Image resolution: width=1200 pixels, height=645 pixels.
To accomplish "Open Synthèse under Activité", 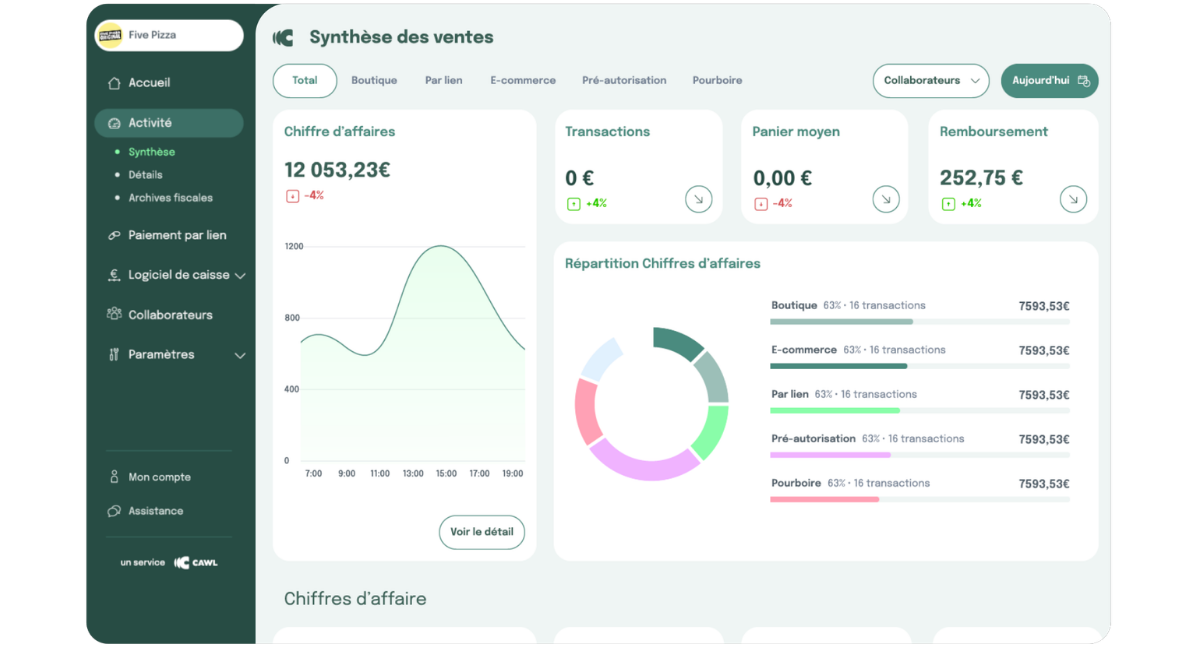I will click(x=151, y=153).
